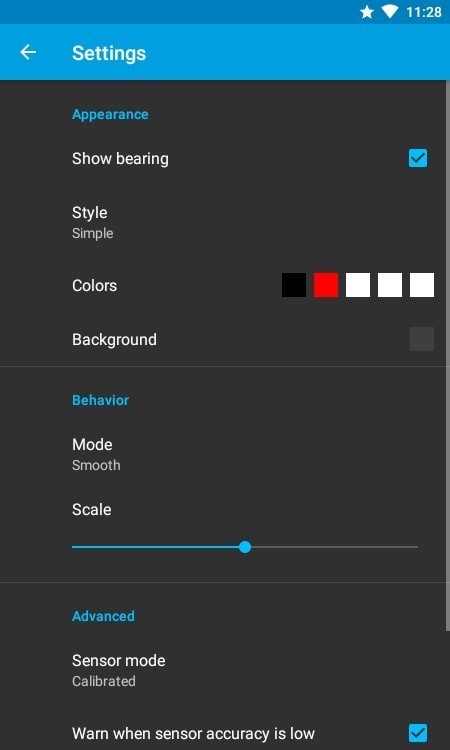Click the Behavior section header
Image resolution: width=450 pixels, height=750 pixels.
100,400
